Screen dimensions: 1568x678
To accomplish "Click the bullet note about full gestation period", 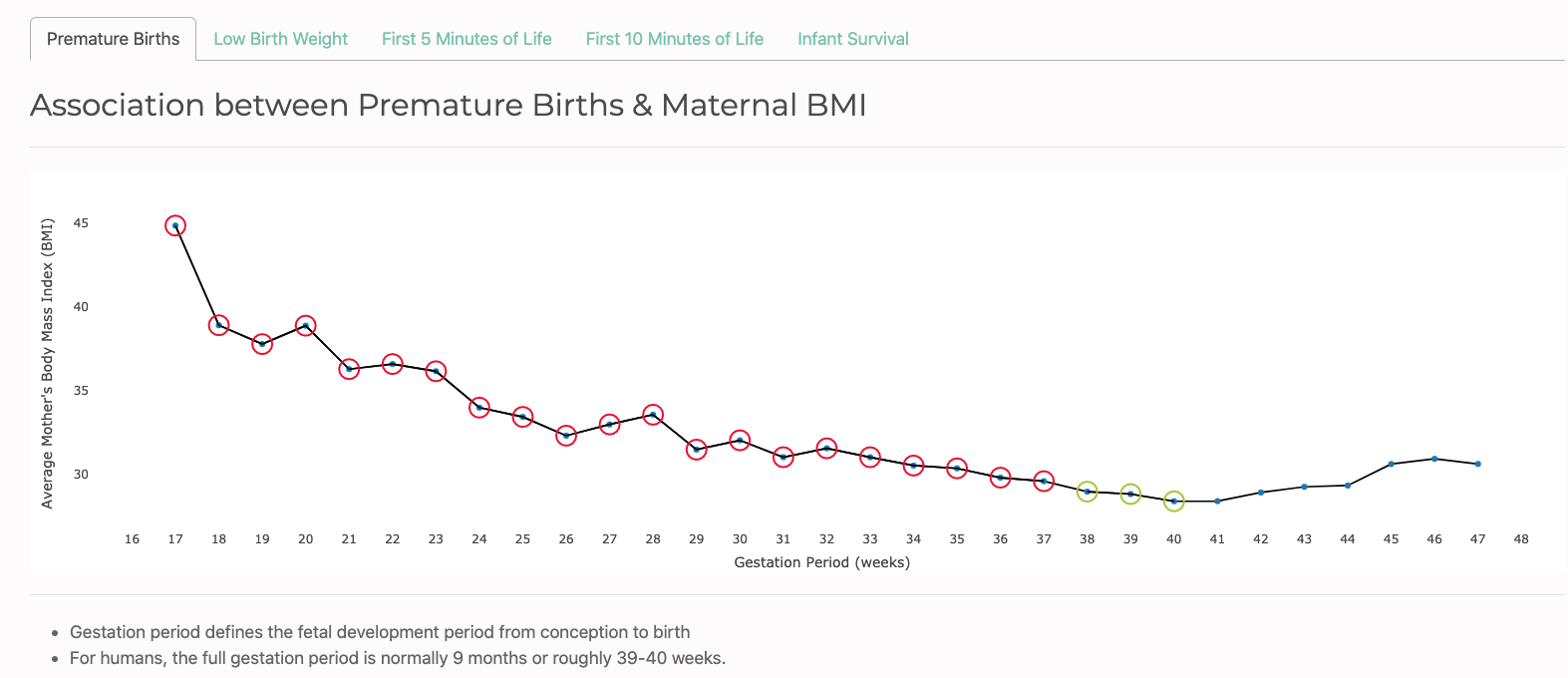I will click(397, 658).
